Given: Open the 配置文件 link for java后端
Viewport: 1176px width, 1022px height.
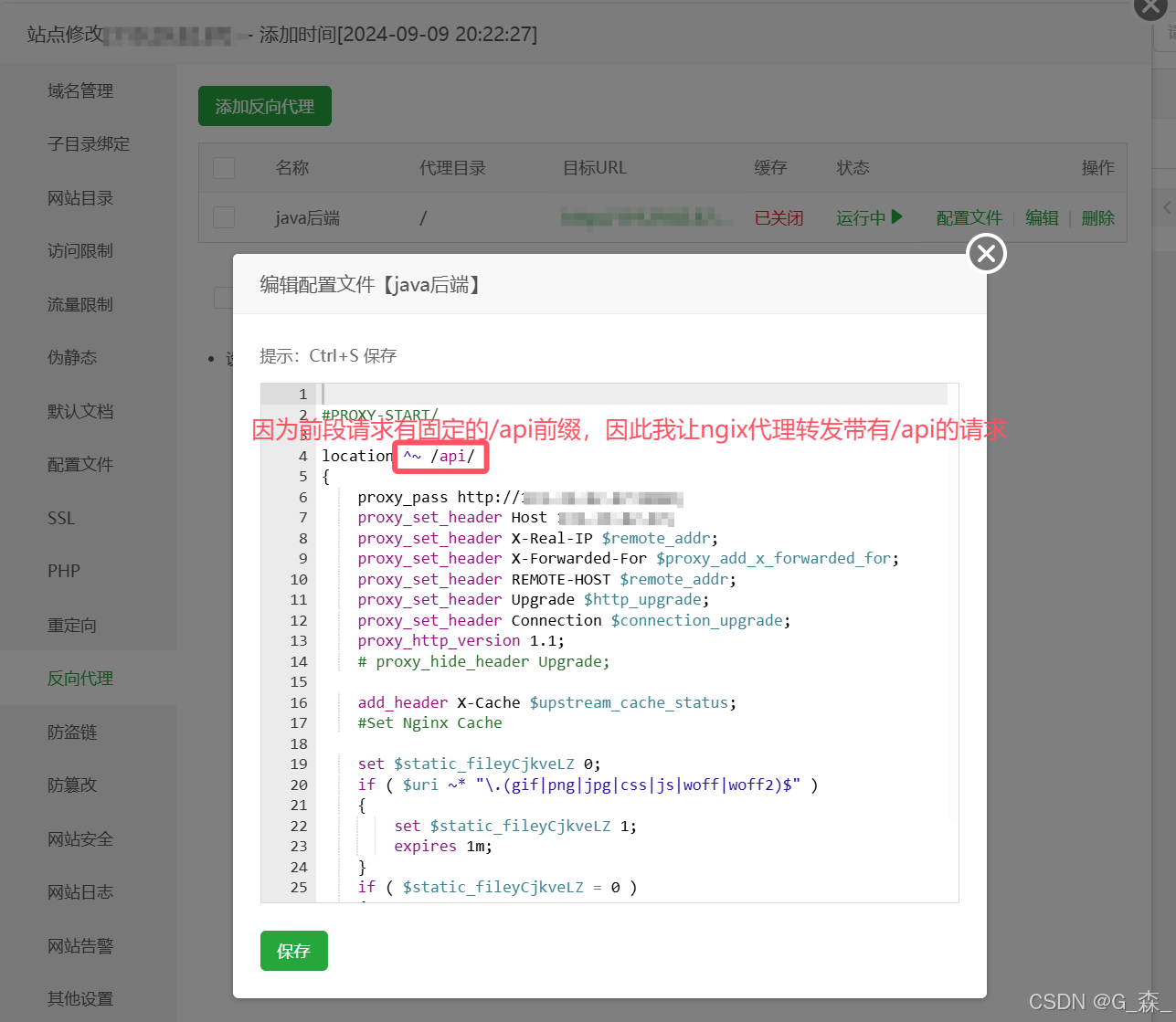Looking at the screenshot, I should coord(969,217).
